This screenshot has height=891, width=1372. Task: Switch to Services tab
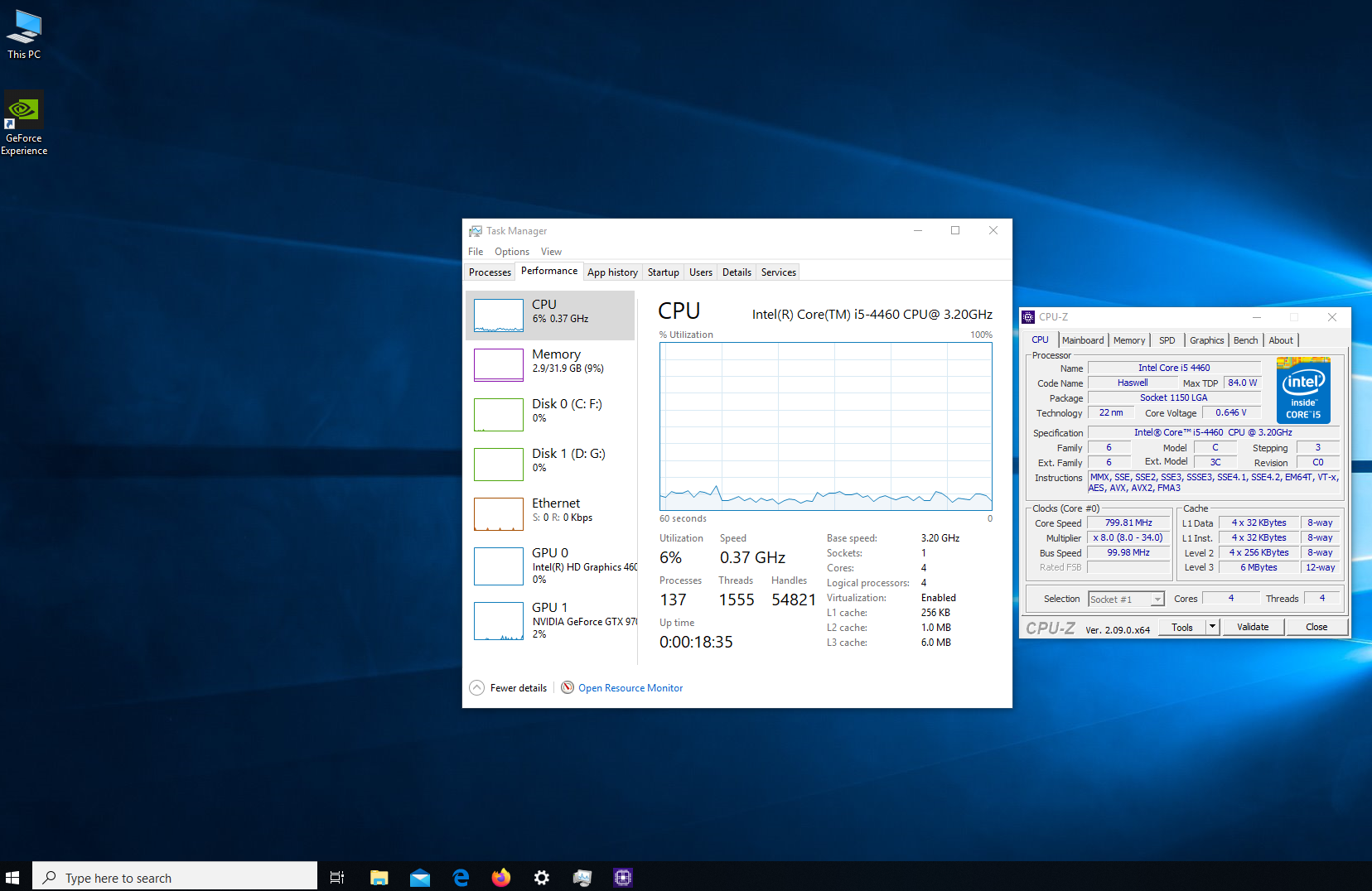coord(779,272)
